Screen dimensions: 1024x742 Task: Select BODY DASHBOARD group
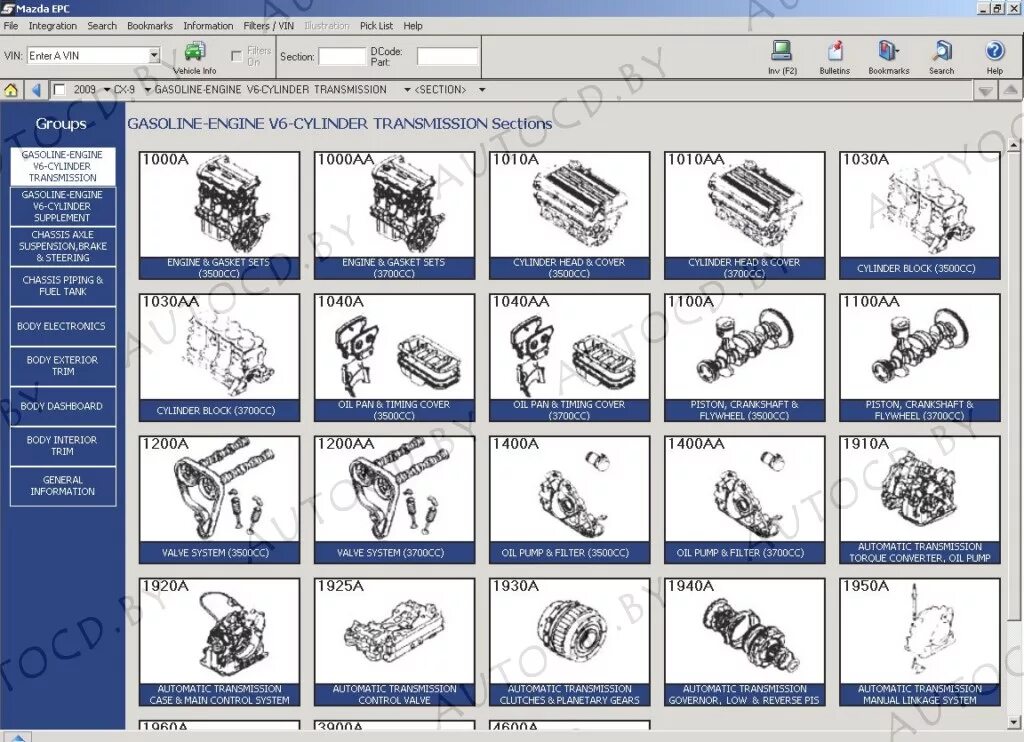point(63,406)
